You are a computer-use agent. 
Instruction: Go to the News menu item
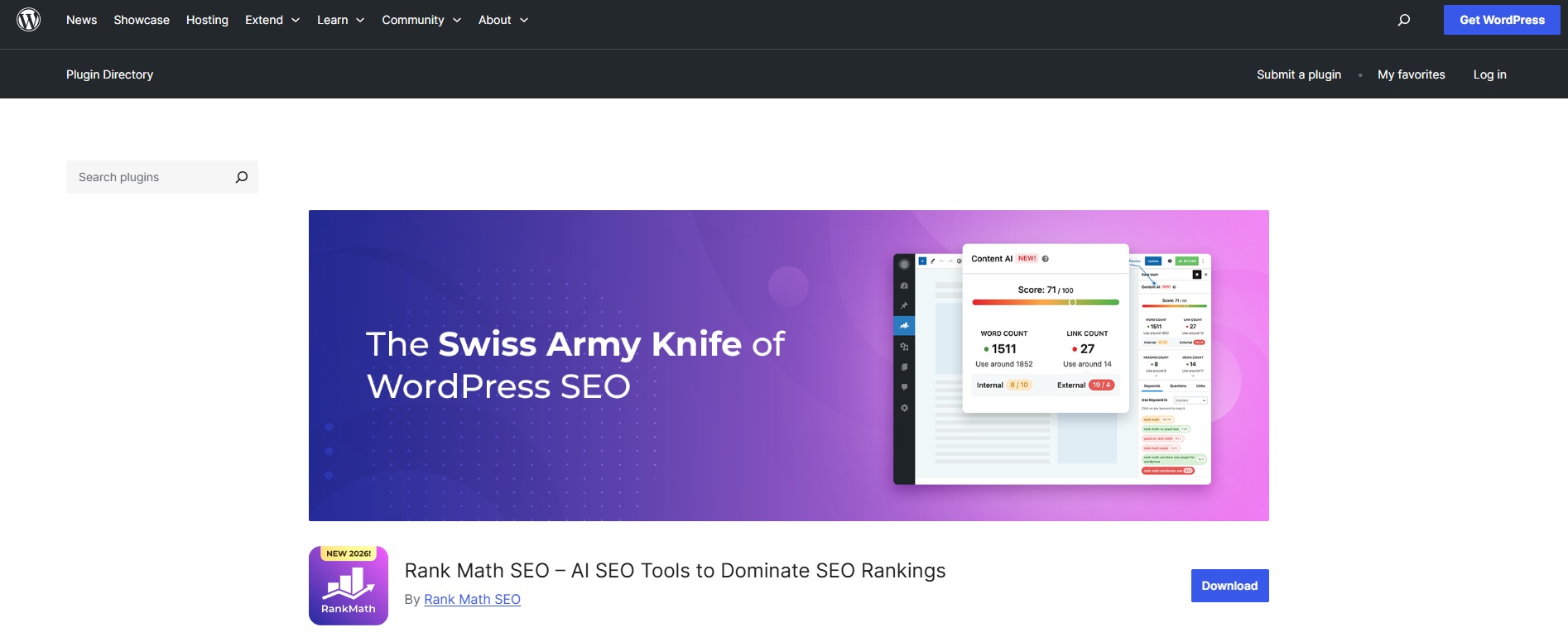pos(81,20)
